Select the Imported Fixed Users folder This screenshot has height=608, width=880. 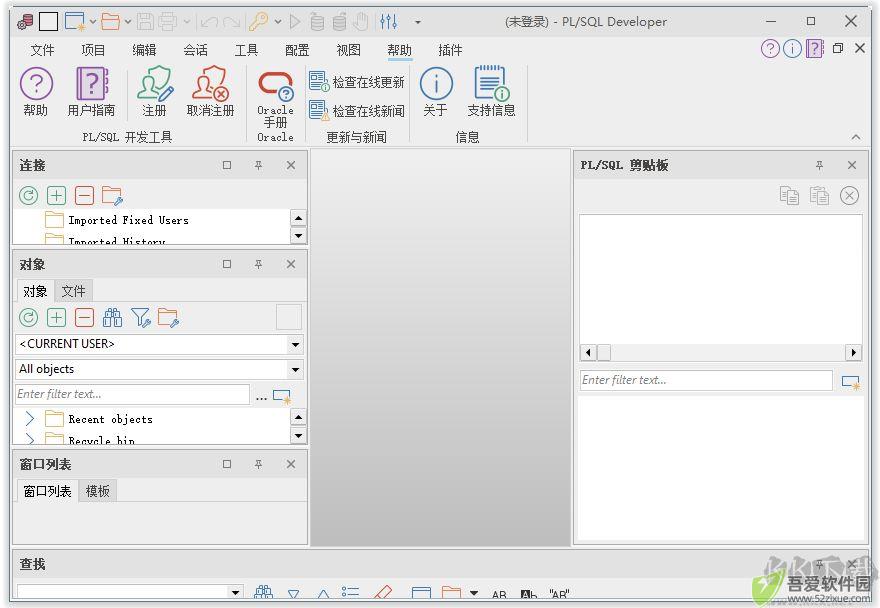128,220
